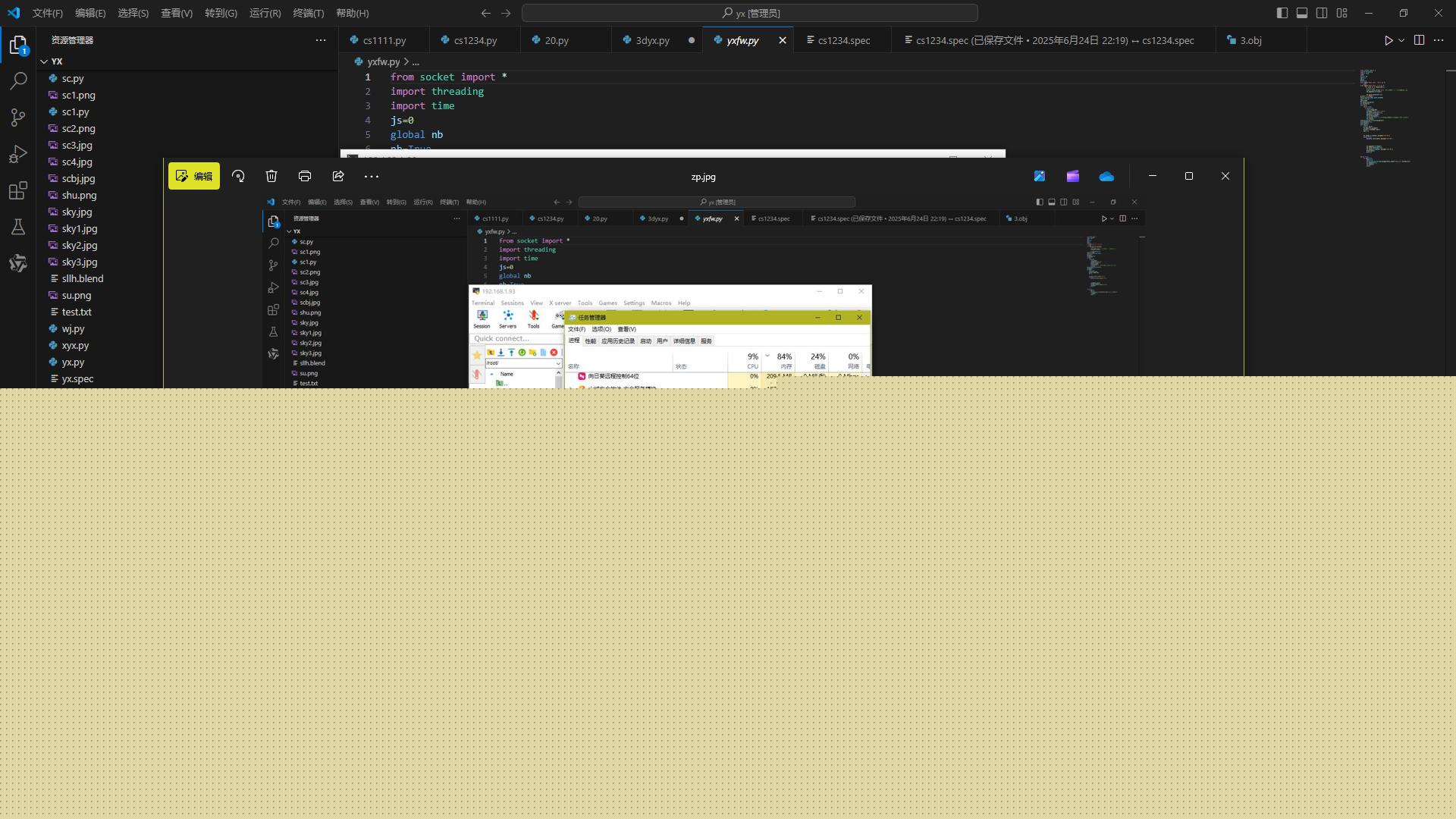The image size is (1456, 819).
Task: Open the run button dropdown arrow
Action: tap(1401, 40)
